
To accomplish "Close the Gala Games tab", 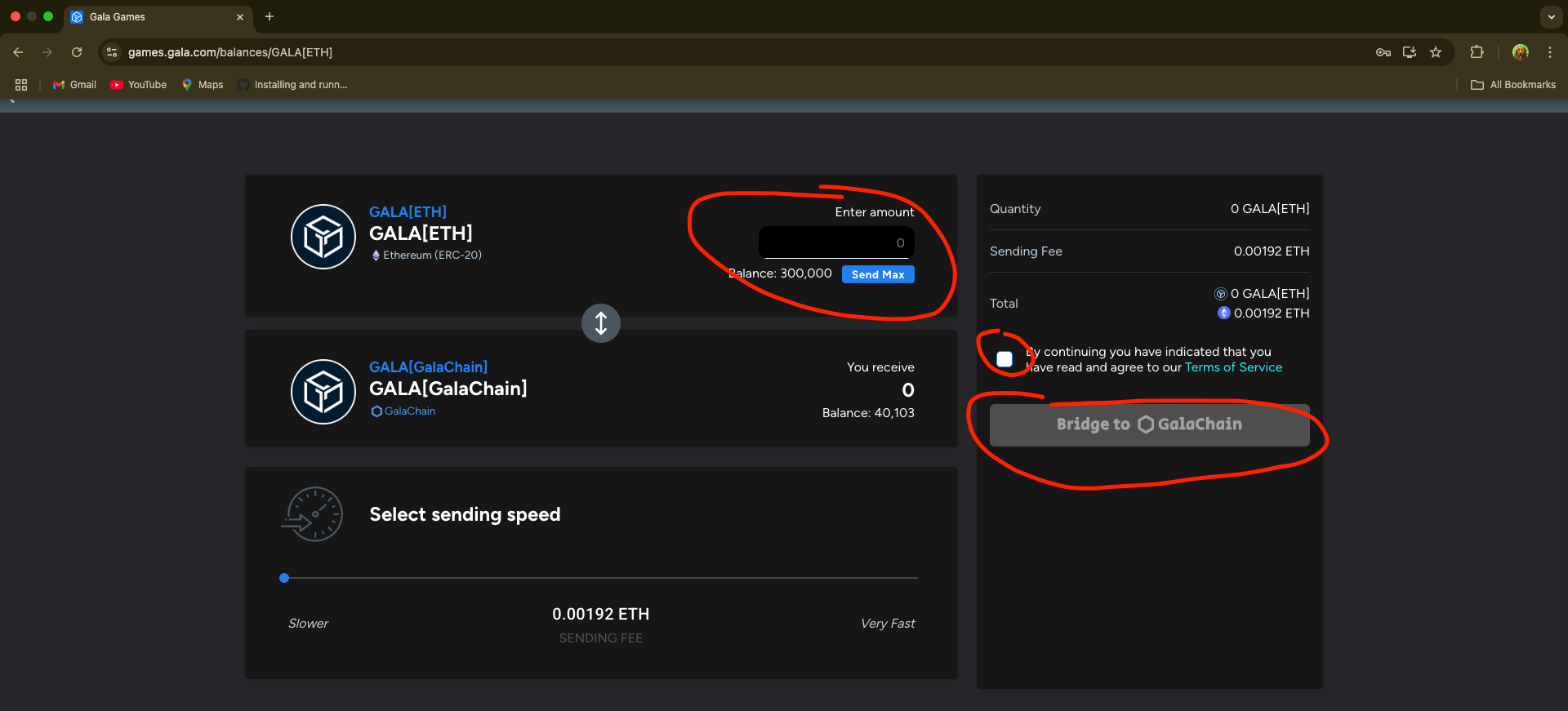I will (240, 17).
